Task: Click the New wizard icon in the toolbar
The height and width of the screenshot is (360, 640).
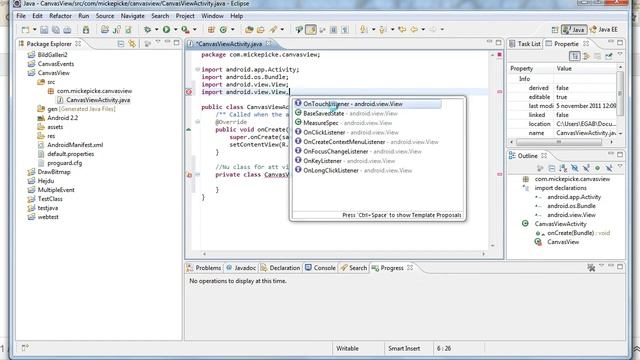Action: tap(25, 29)
